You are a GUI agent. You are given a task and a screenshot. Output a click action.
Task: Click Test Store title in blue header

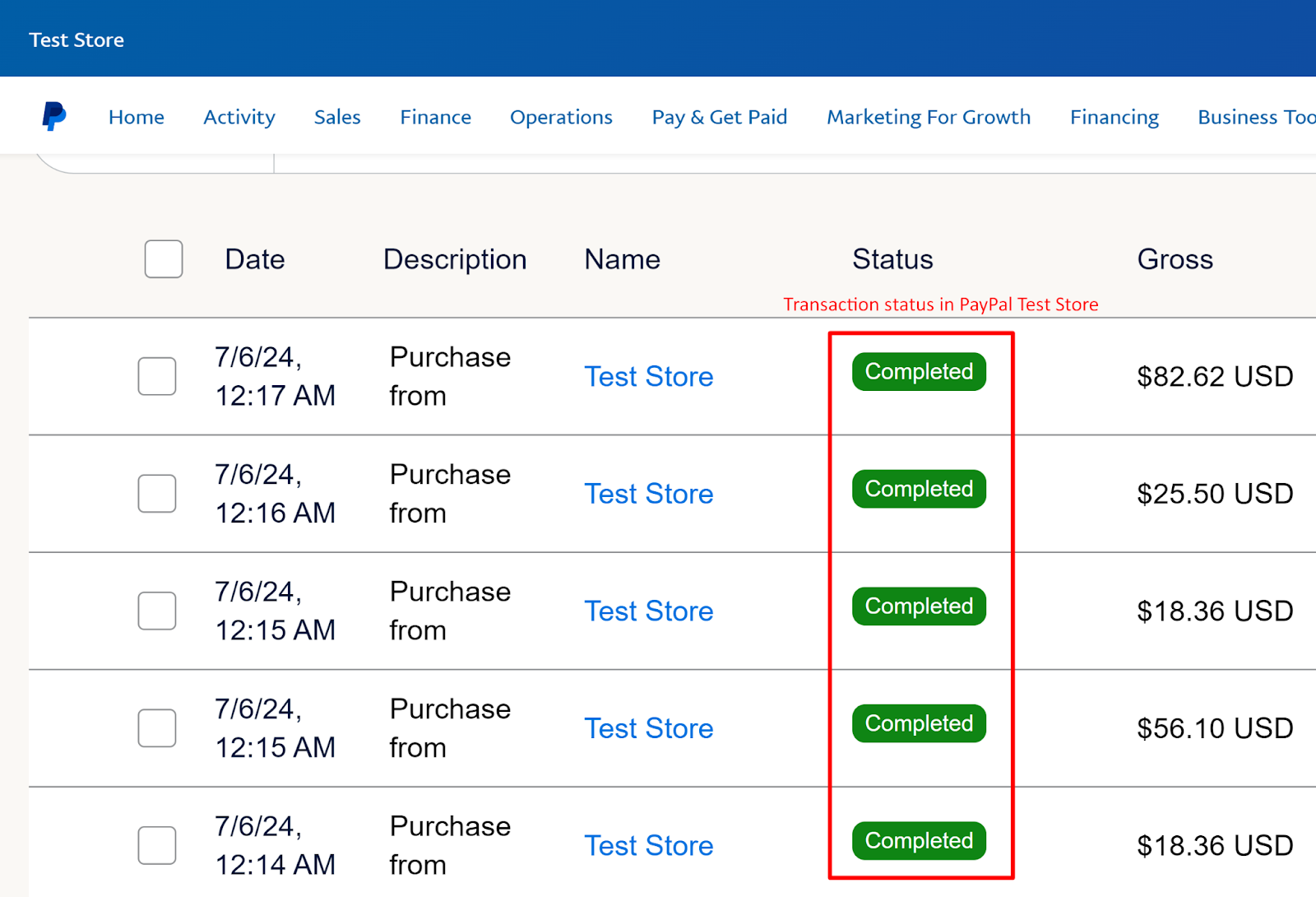click(76, 40)
